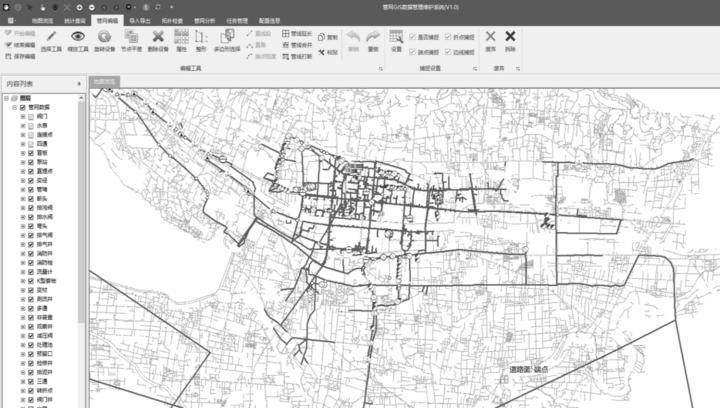Select the 三通 layer row

pyautogui.click(x=42, y=381)
